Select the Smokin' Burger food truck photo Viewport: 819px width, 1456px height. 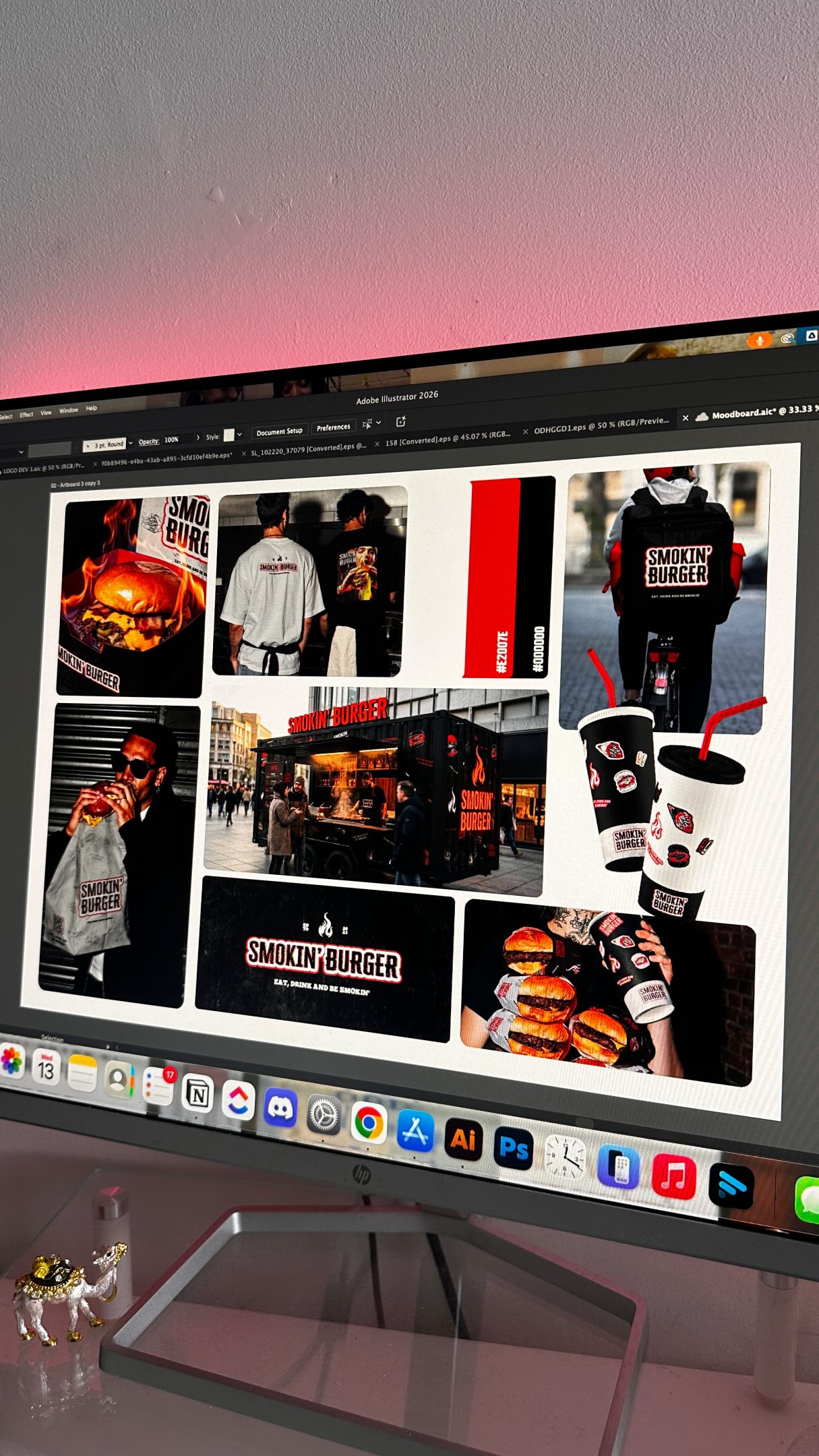click(376, 791)
